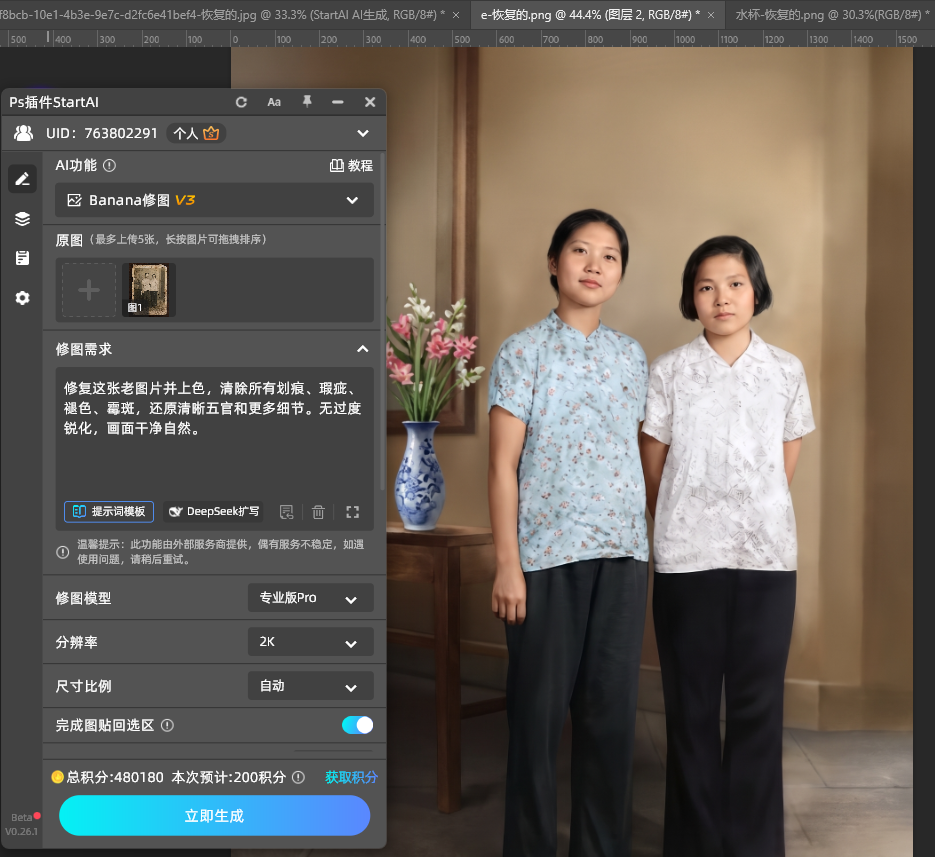Click the plus box to add image
The image size is (935, 857).
click(x=89, y=290)
